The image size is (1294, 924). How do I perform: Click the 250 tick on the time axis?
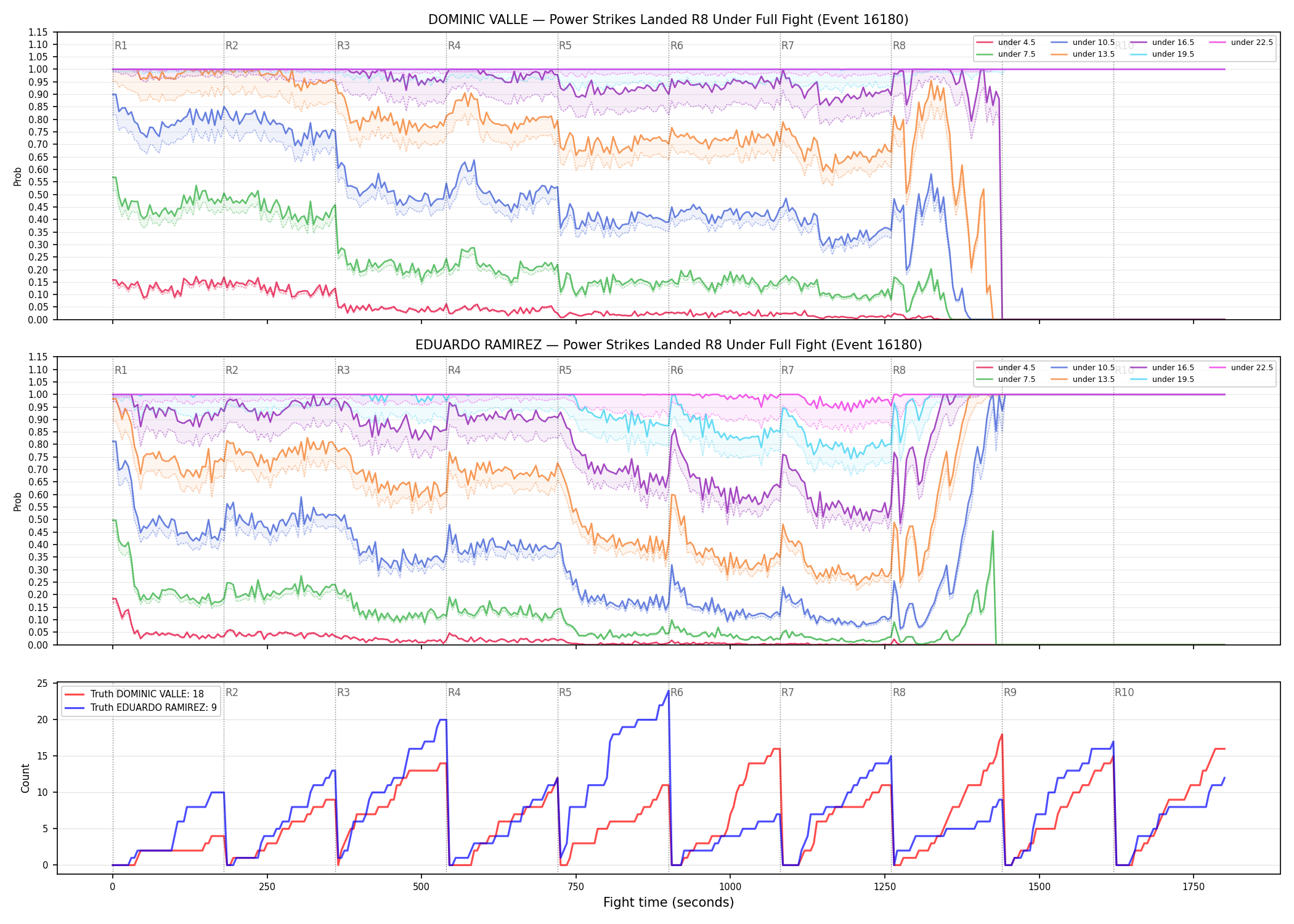[x=267, y=887]
